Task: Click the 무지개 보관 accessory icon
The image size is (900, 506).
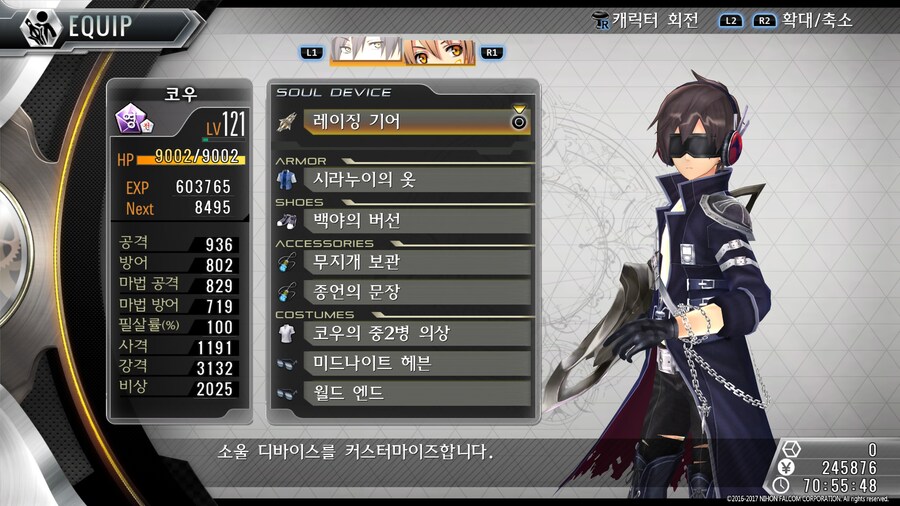Action: tap(286, 262)
